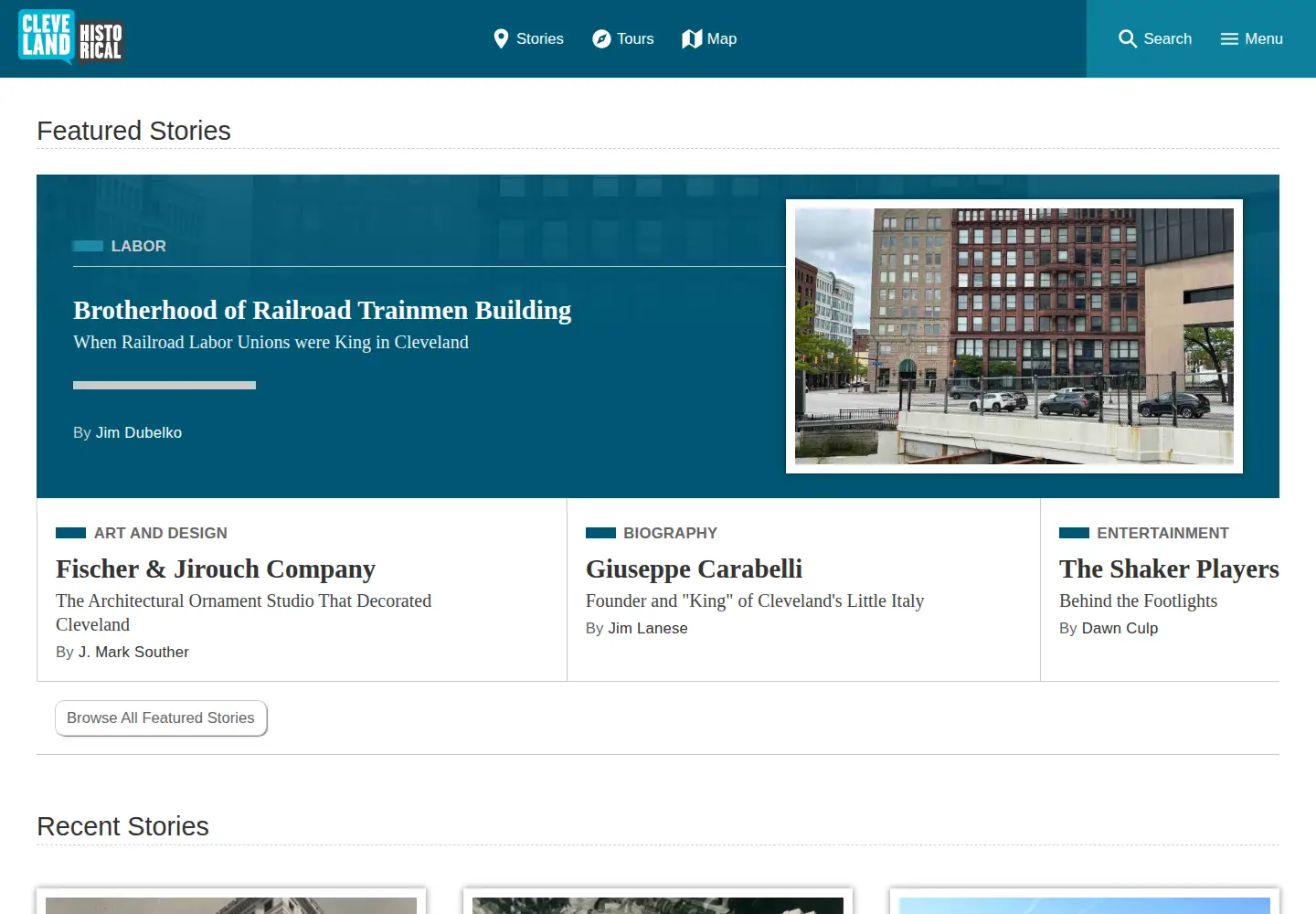The height and width of the screenshot is (914, 1316).
Task: Click the LABOR category tag
Action: click(x=139, y=246)
